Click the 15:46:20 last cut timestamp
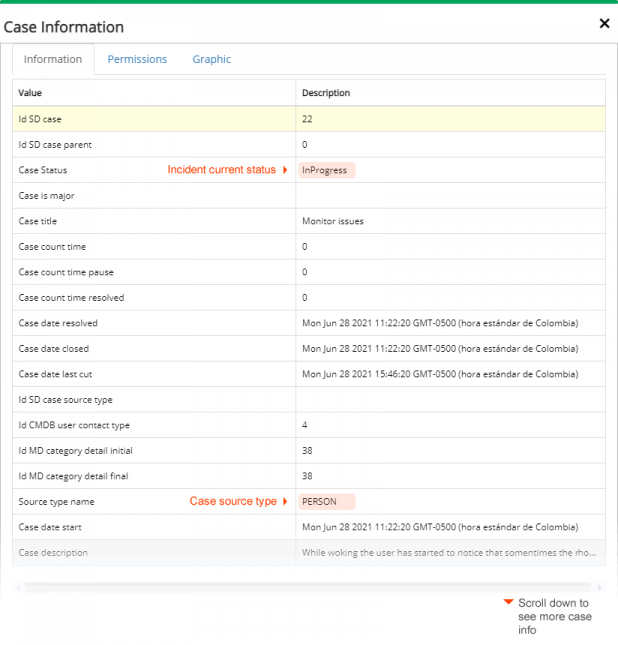Viewport: 618px width, 645px height. point(440,374)
